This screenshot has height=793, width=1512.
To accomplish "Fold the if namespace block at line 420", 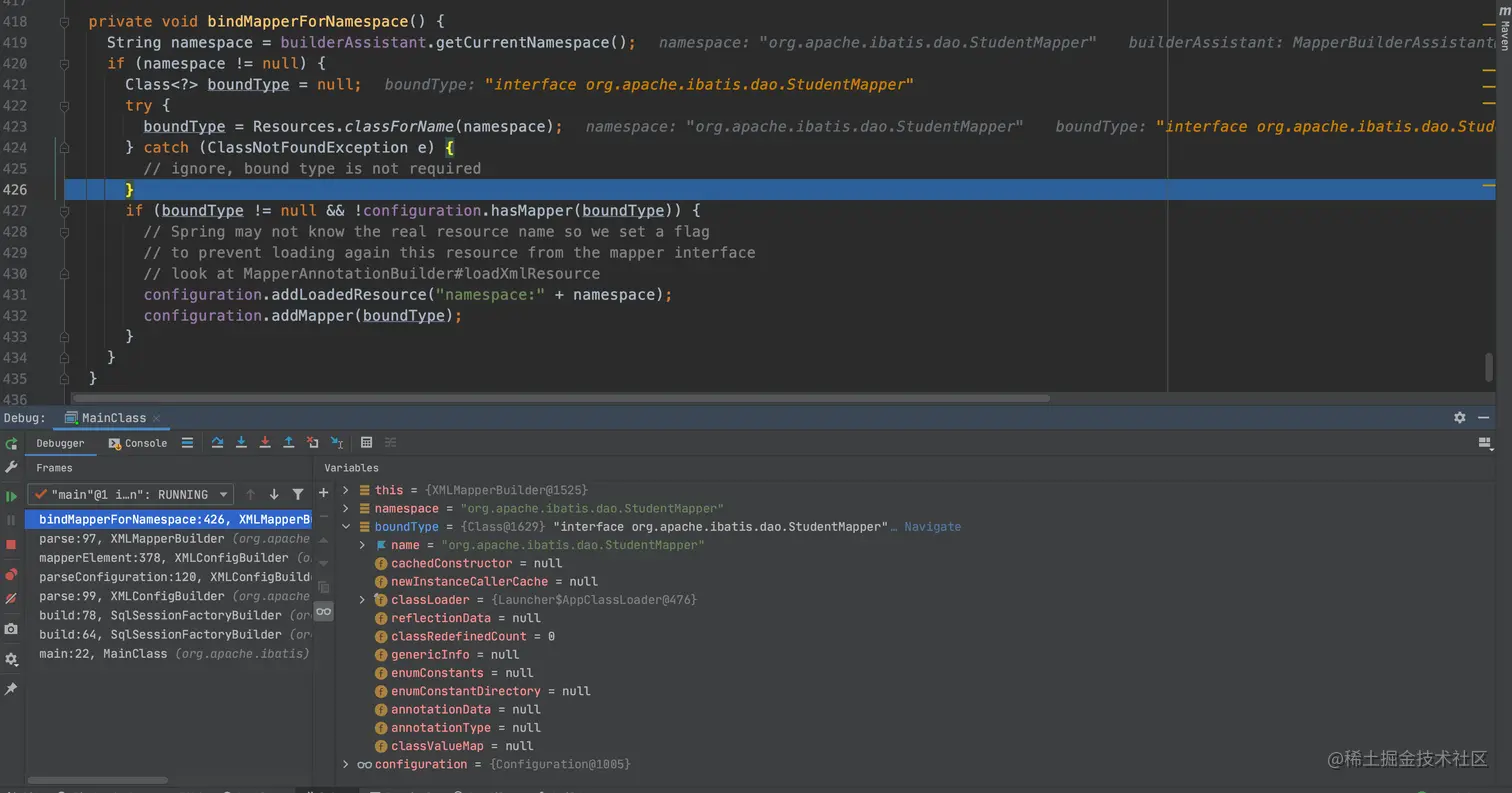I will pos(64,63).
